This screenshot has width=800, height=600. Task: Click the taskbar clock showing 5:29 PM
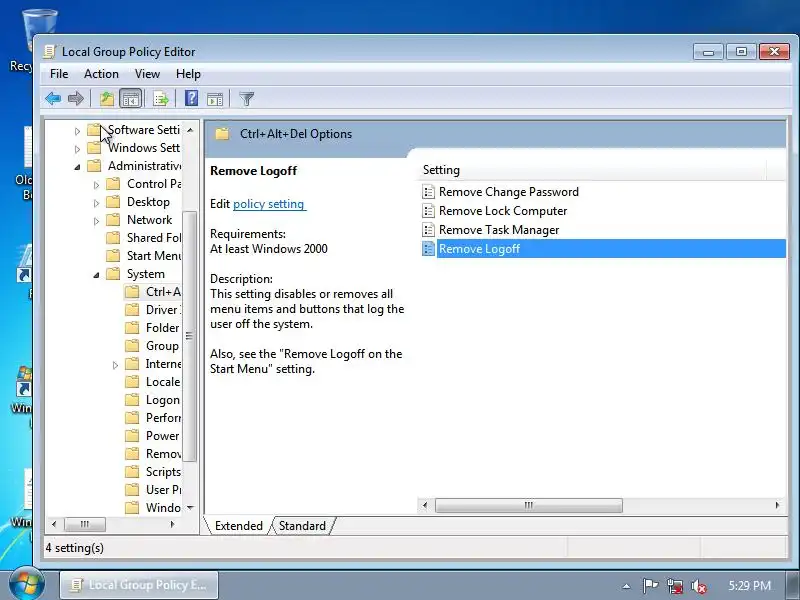pyautogui.click(x=749, y=586)
